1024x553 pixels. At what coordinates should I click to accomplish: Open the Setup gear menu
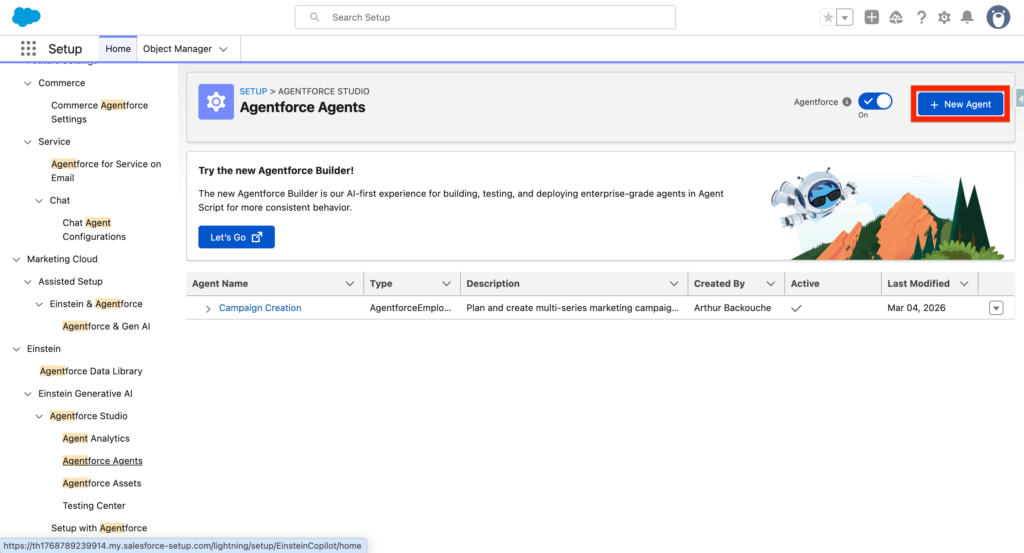tap(944, 18)
